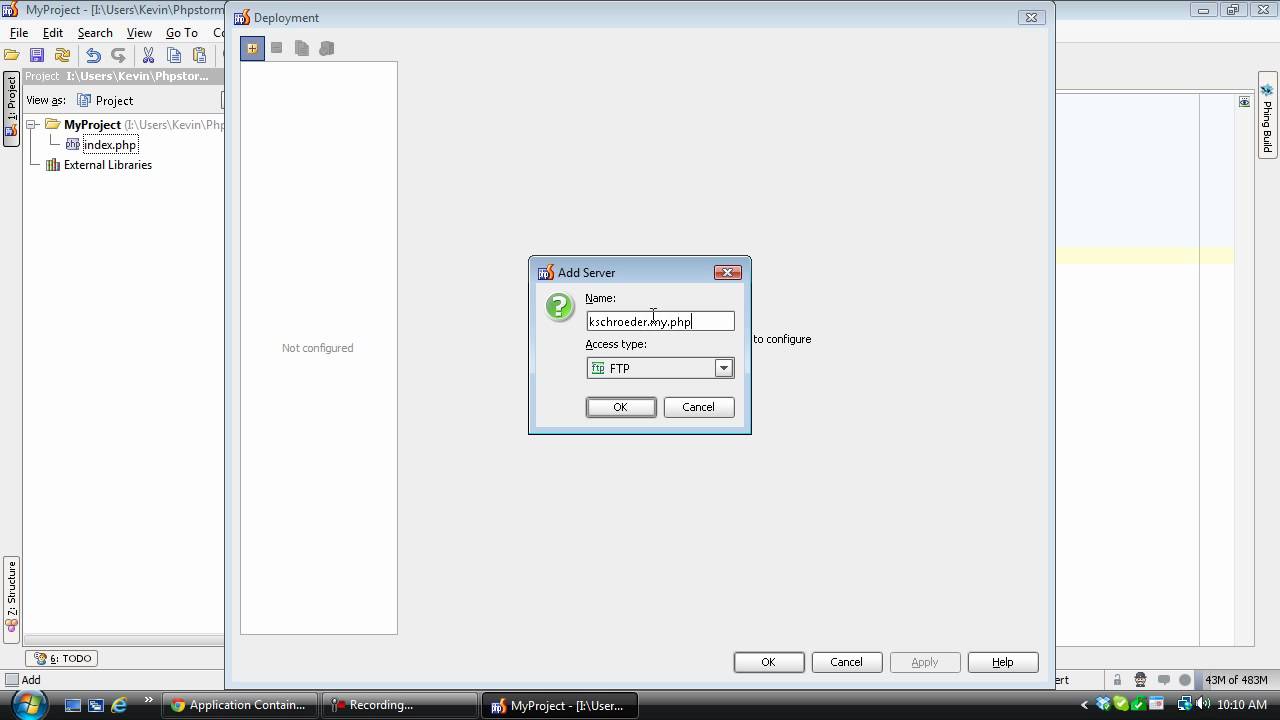The image size is (1280, 720).
Task: Click the copy server icon in Deployment toolbar
Action: click(x=302, y=48)
